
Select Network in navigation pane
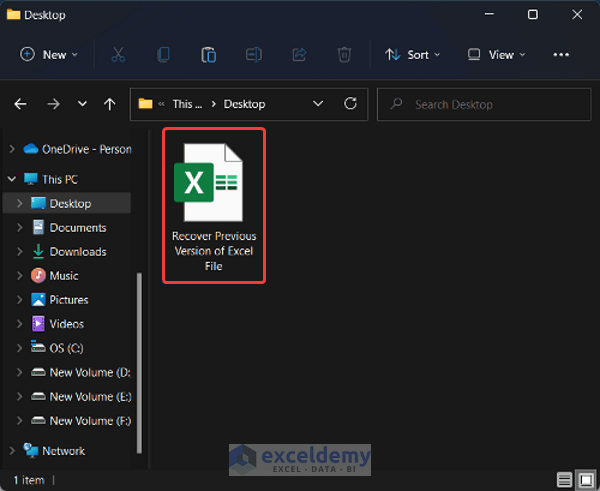[54, 450]
